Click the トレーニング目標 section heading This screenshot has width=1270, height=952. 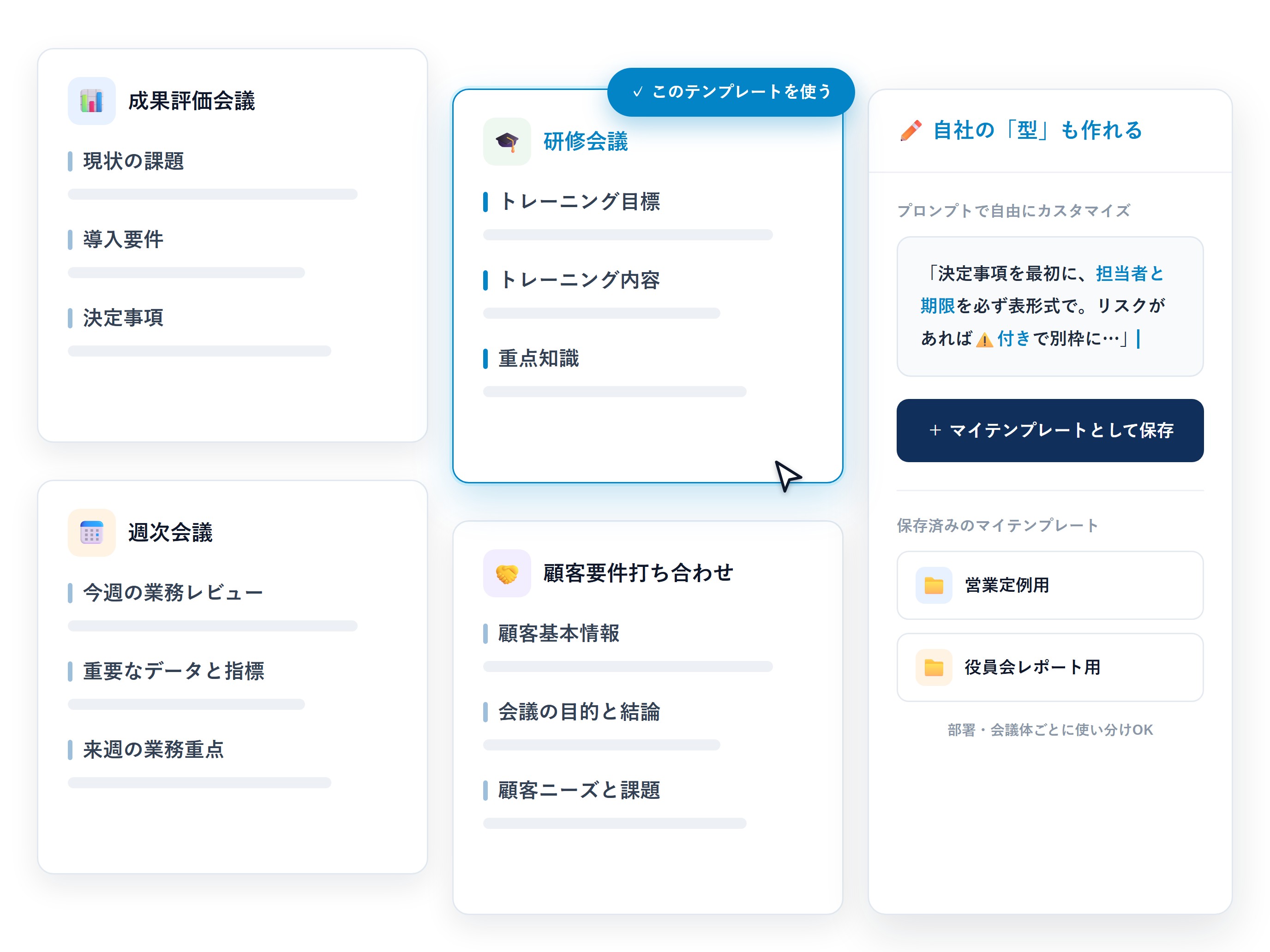pos(579,202)
